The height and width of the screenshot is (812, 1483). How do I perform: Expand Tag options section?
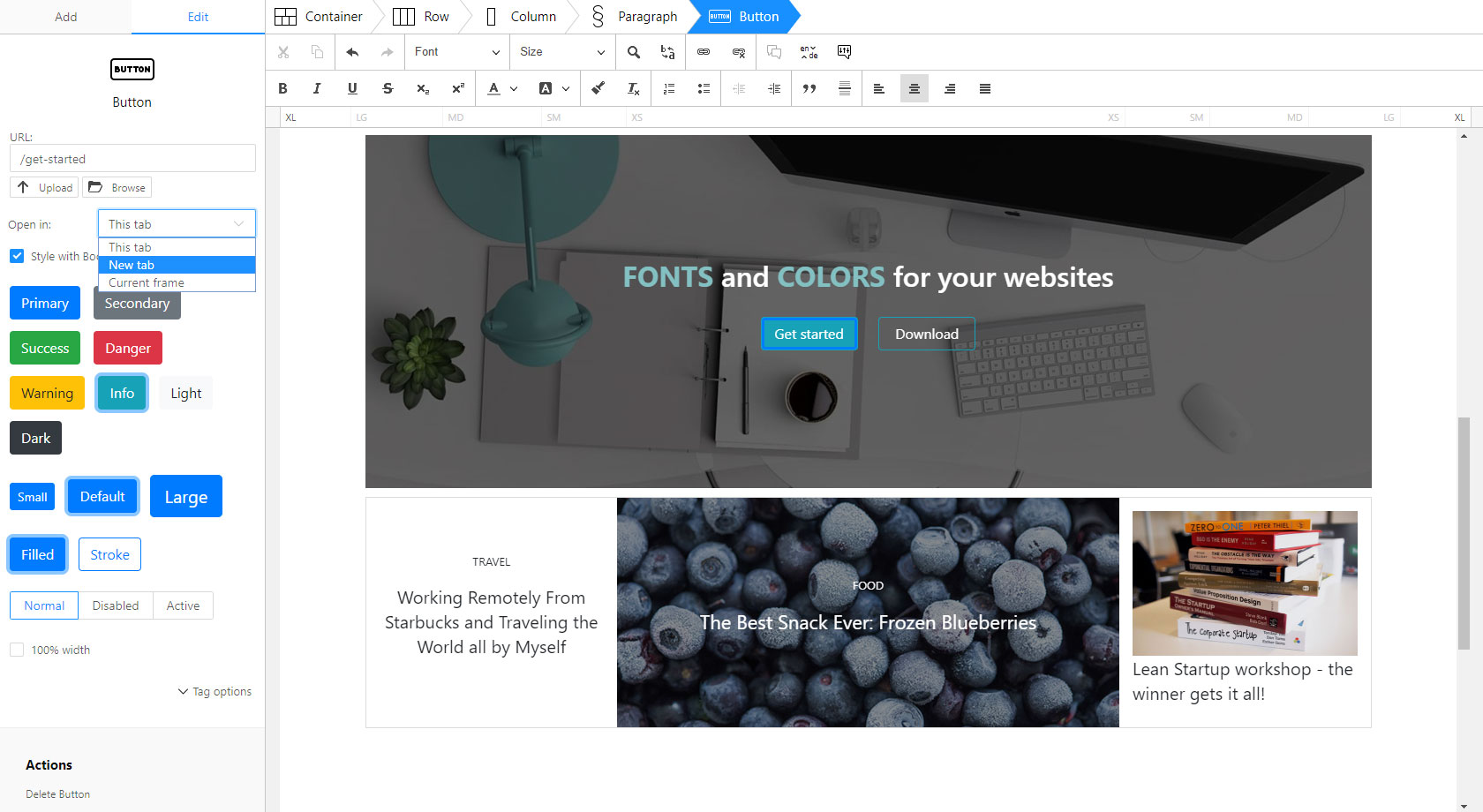[215, 691]
